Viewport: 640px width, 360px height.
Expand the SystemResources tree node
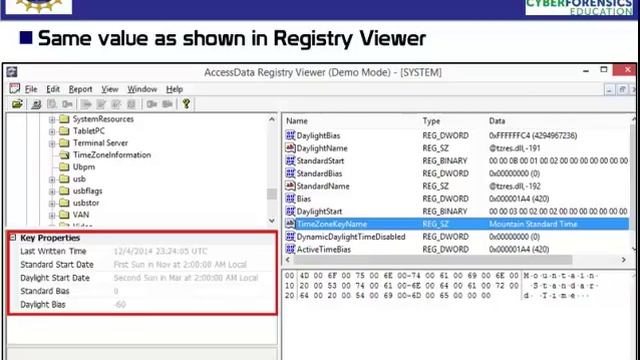(x=52, y=120)
